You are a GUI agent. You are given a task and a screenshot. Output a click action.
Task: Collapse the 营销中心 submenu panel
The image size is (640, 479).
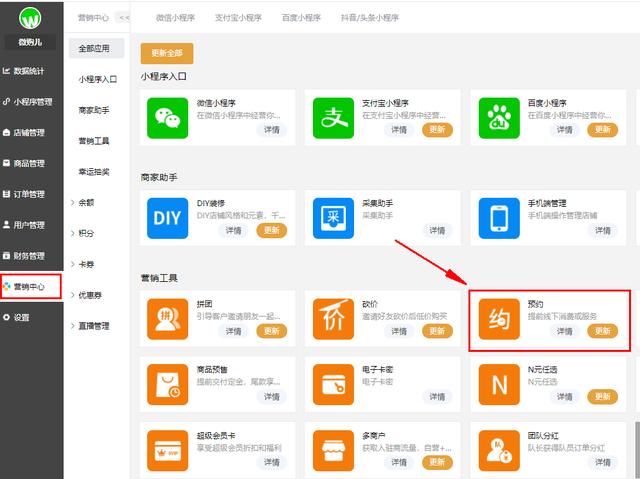click(x=124, y=18)
